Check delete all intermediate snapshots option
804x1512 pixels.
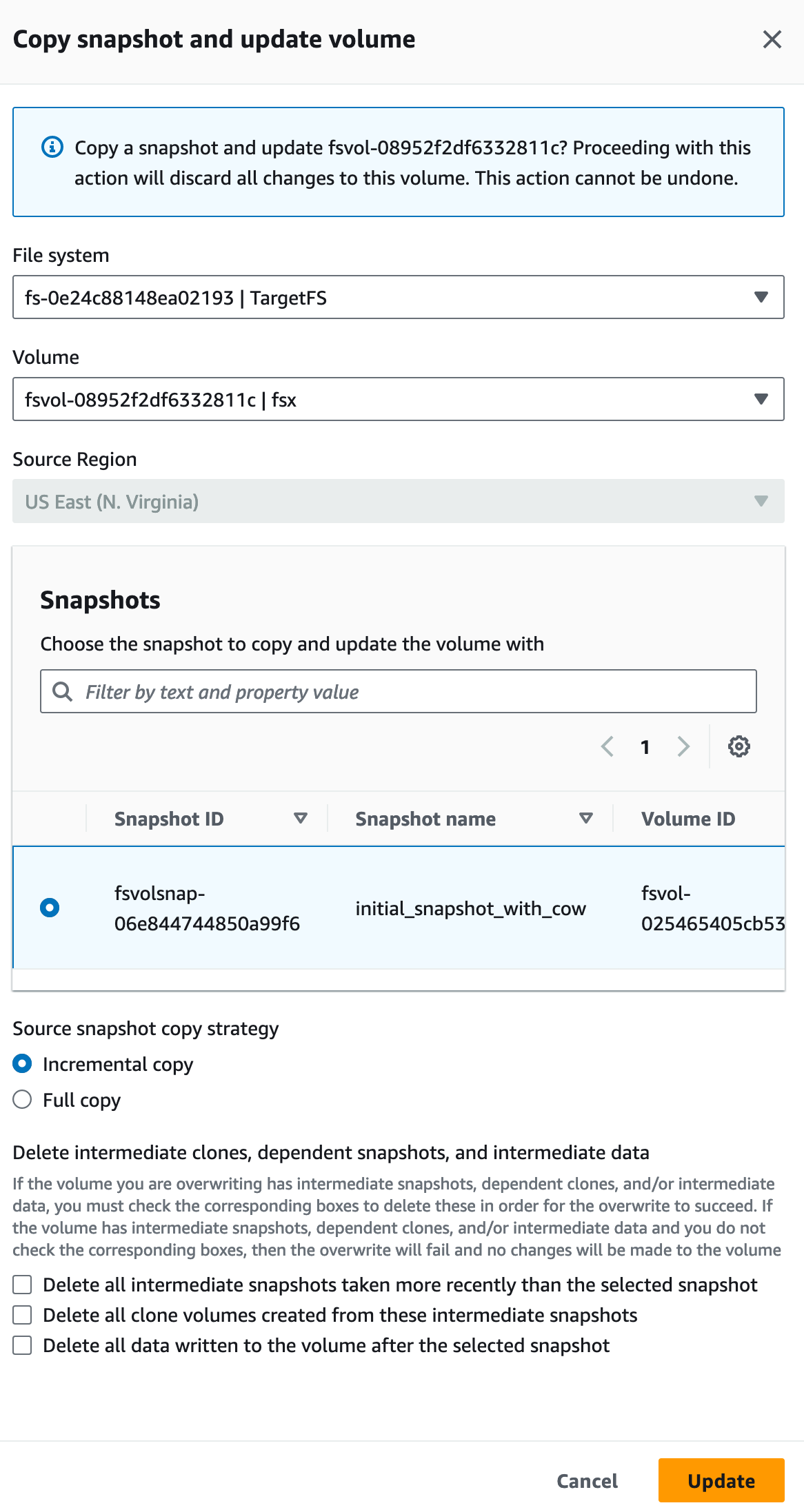click(x=22, y=1285)
